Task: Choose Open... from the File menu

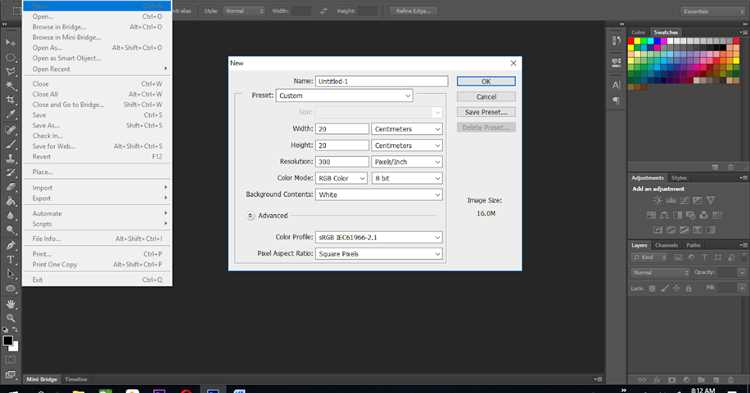Action: point(97,17)
